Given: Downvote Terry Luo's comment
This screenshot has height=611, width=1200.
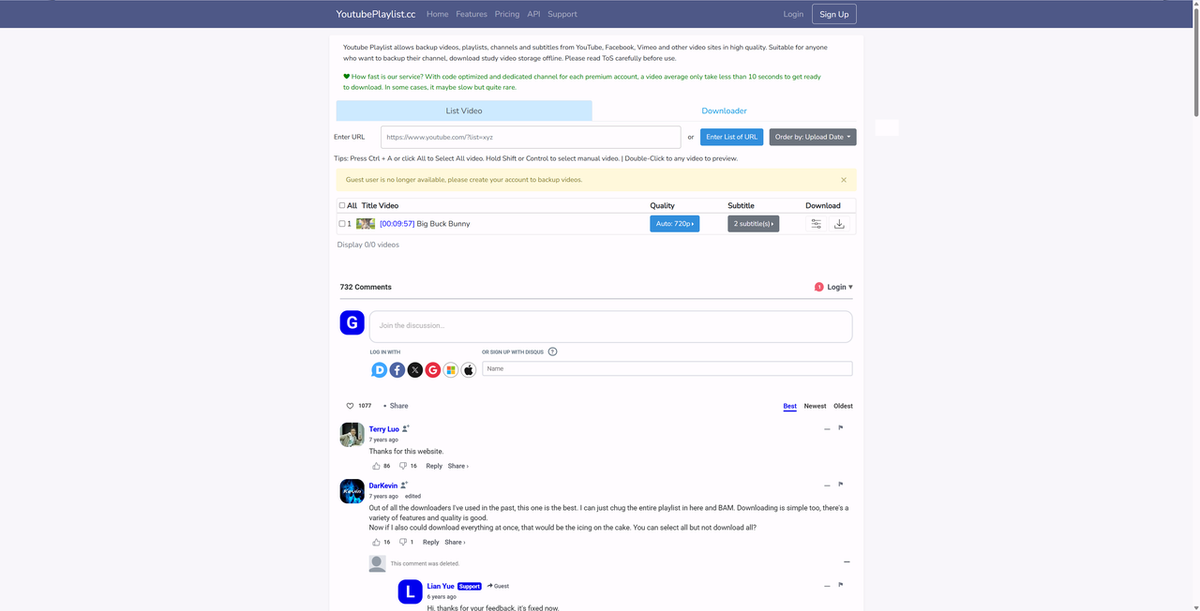Looking at the screenshot, I should (403, 466).
